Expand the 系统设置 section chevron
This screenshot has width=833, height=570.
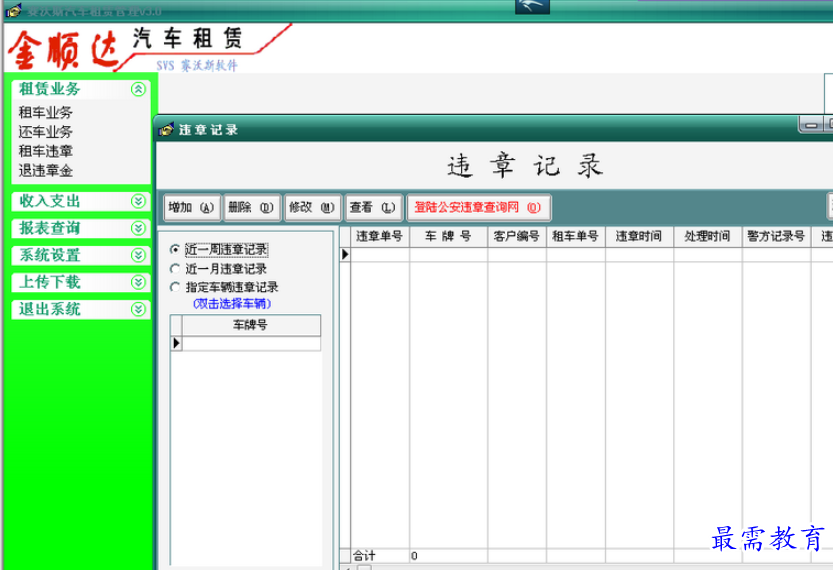coord(138,255)
